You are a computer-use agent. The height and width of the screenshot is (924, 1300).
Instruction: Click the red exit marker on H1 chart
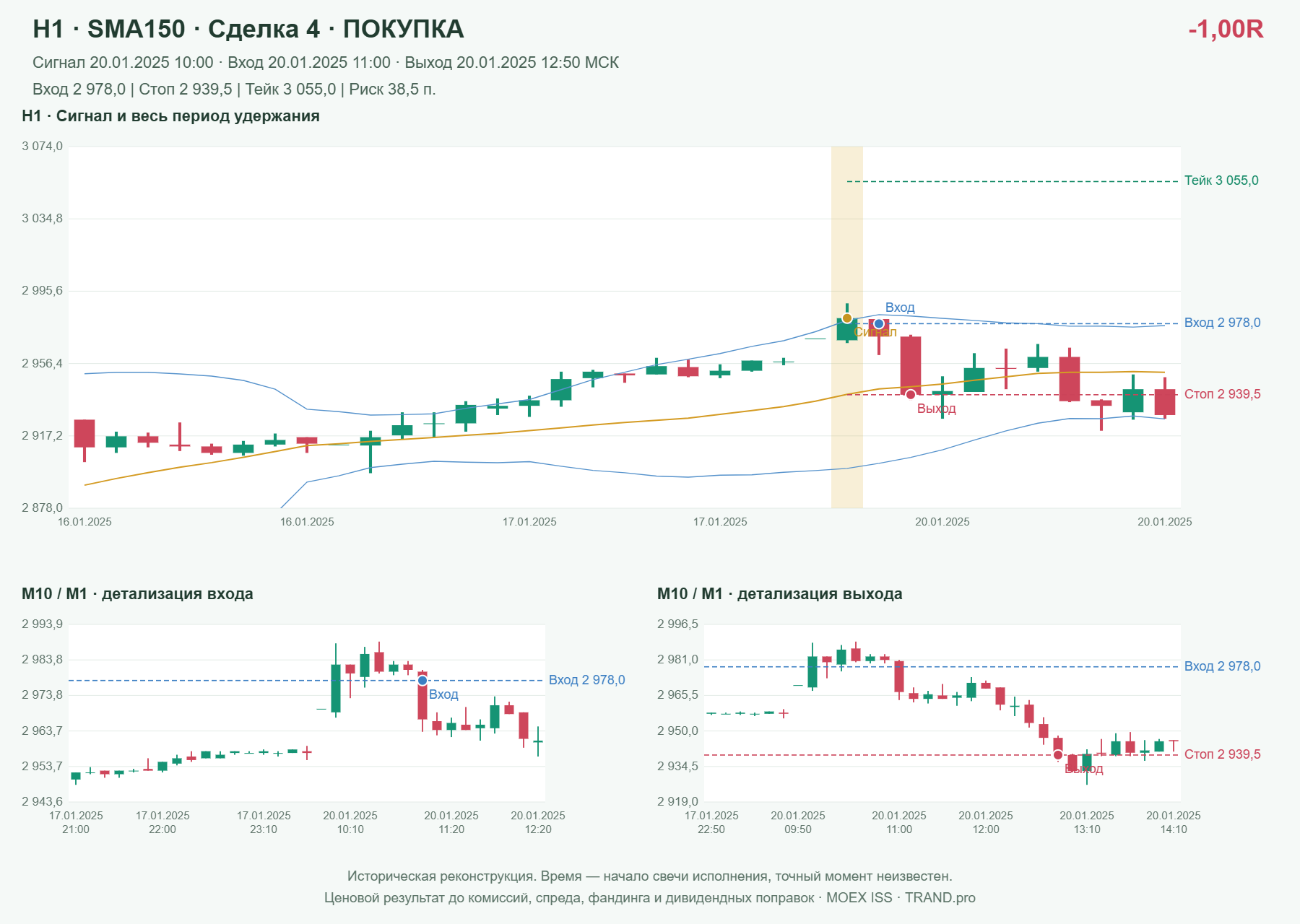coord(911,394)
